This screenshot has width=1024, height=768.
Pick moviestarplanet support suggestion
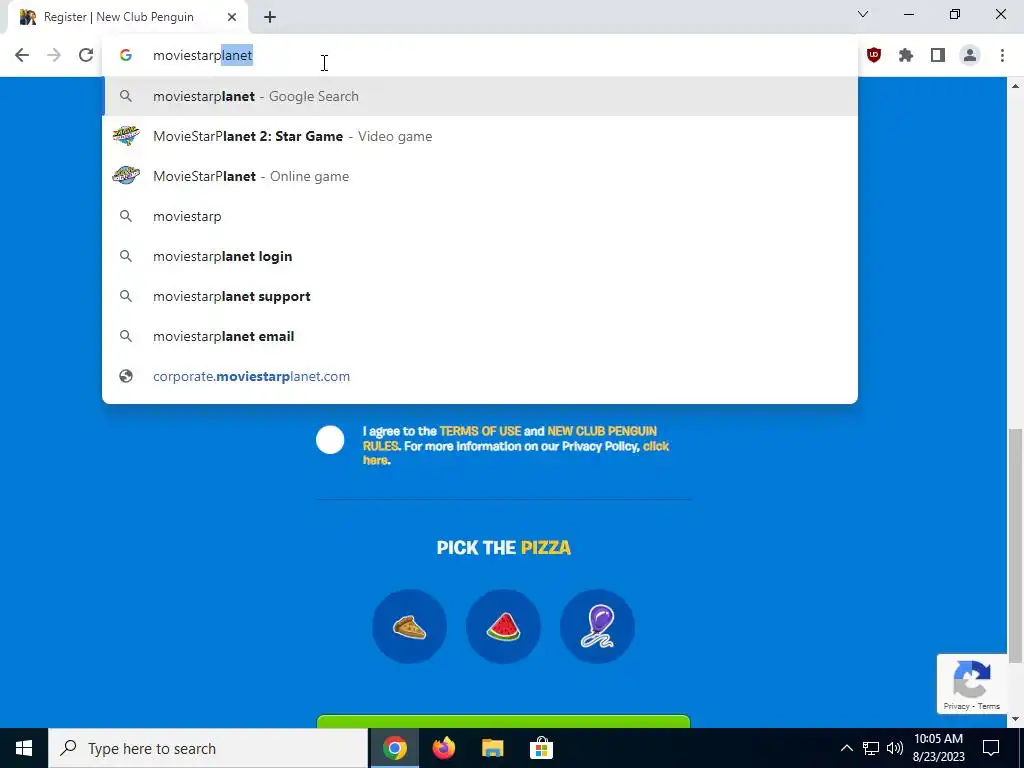click(x=480, y=296)
